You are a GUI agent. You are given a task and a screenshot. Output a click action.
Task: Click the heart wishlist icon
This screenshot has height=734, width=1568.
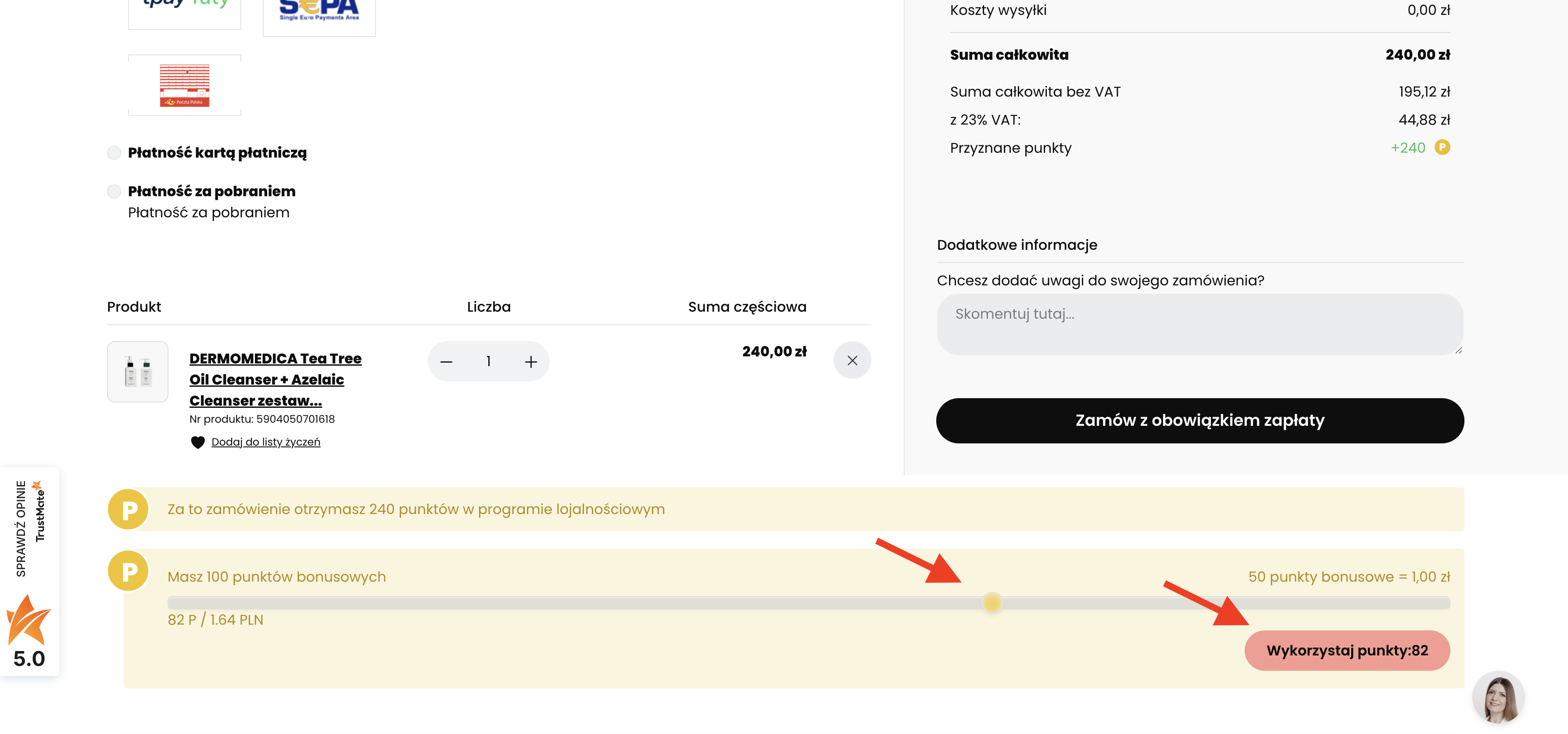tap(197, 442)
